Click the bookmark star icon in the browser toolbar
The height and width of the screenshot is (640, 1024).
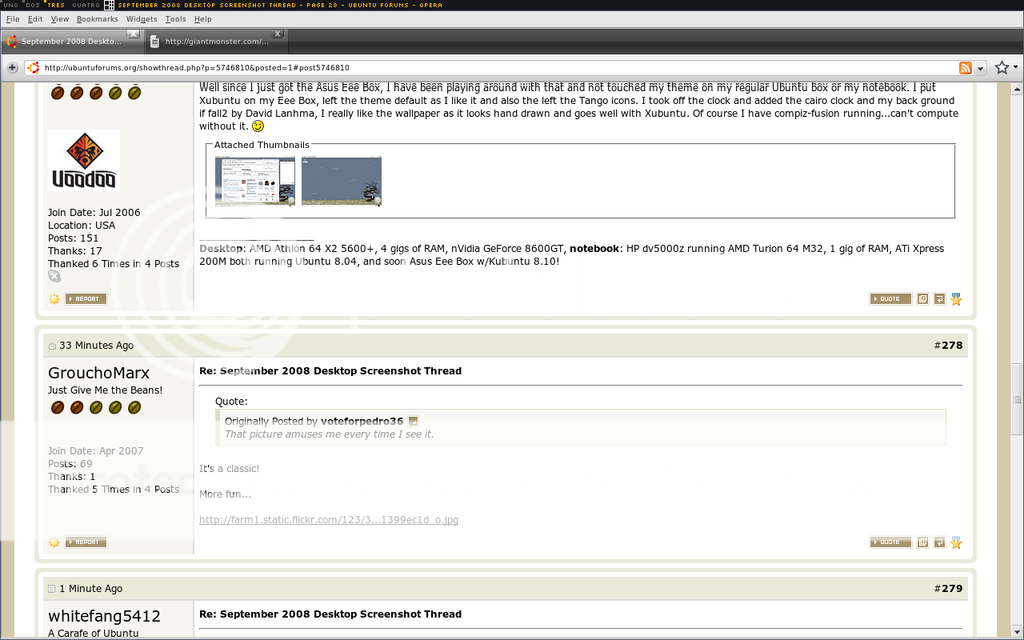click(1001, 68)
